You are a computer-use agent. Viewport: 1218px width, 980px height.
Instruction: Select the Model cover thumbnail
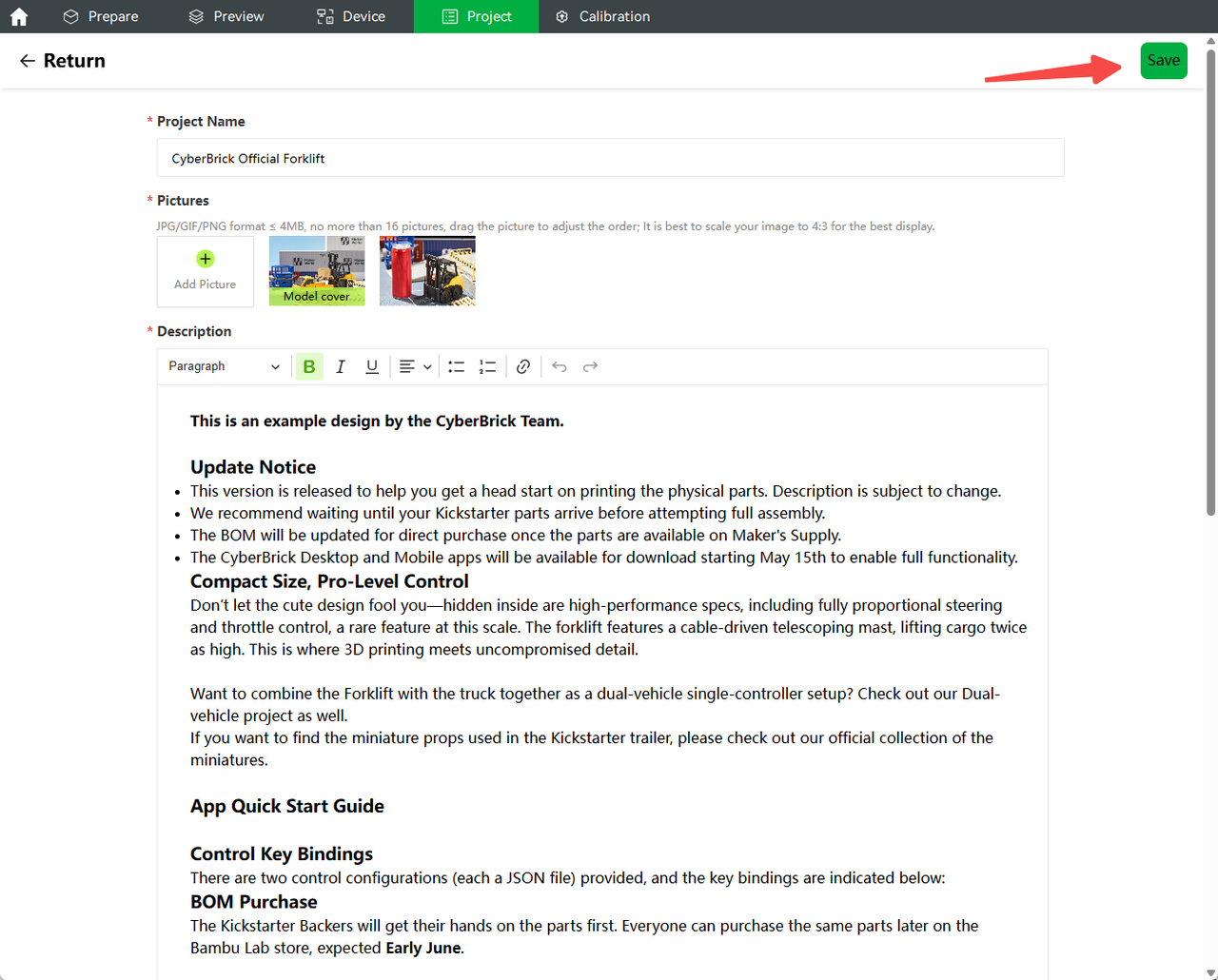click(x=317, y=271)
